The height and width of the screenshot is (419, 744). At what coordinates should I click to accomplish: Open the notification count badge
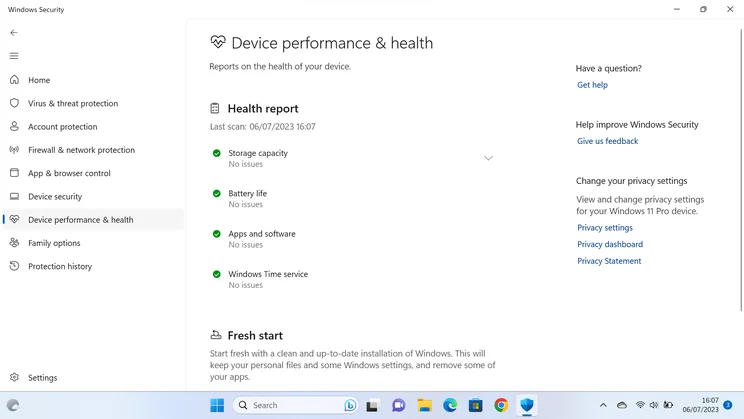coord(727,405)
